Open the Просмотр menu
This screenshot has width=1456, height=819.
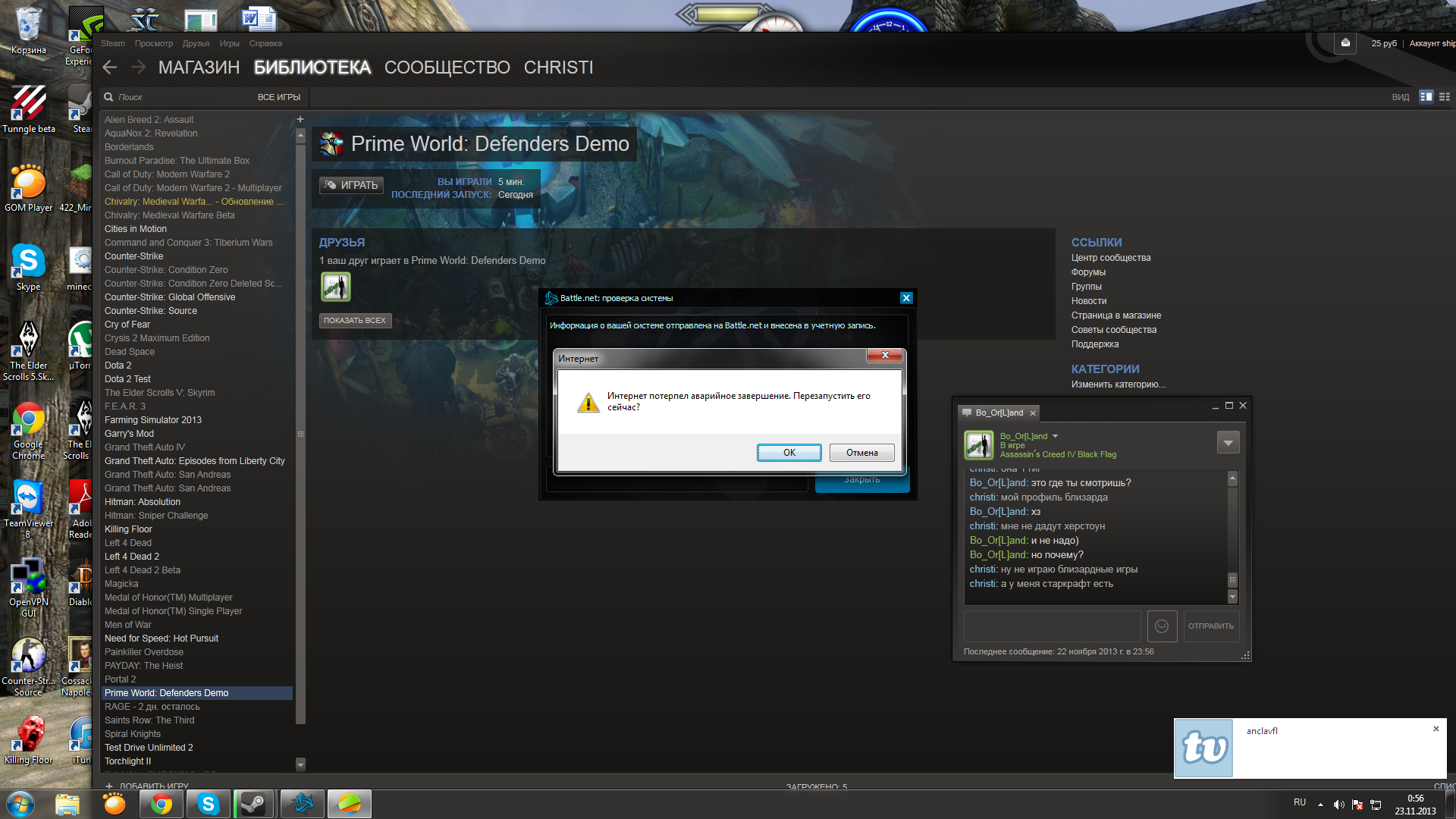154,43
